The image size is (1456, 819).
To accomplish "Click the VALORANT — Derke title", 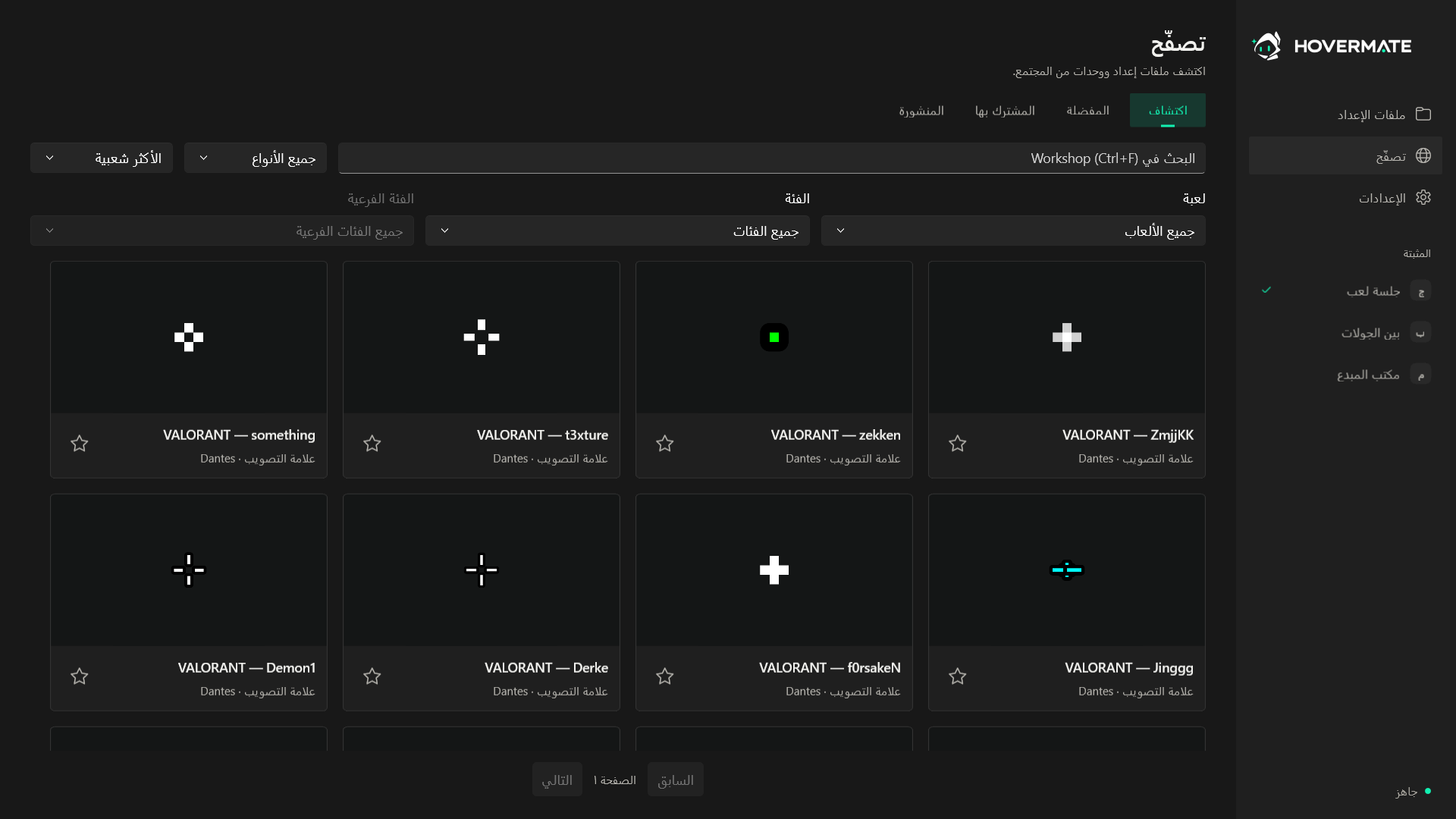I will coord(546,668).
